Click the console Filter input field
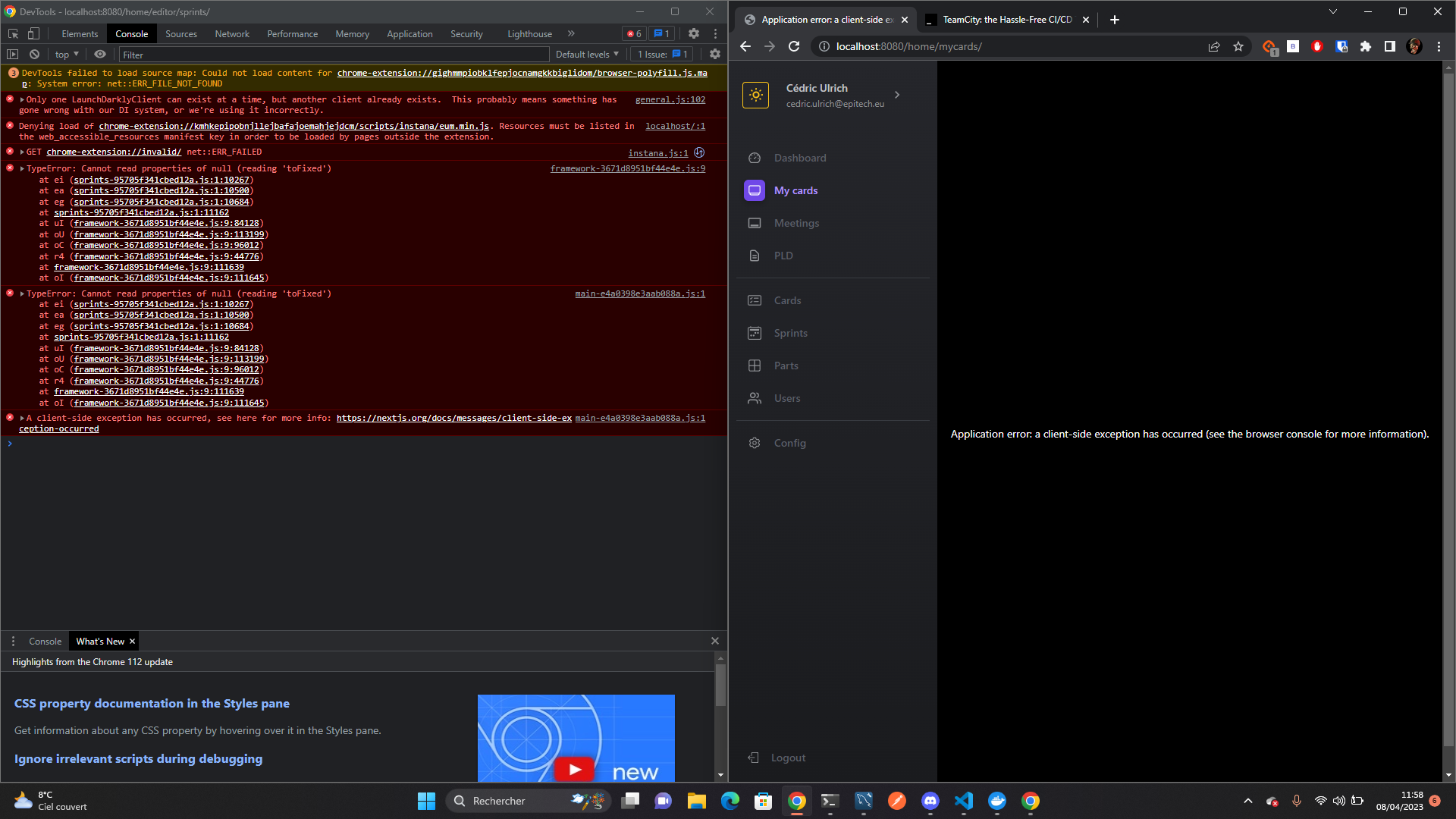This screenshot has height=819, width=1456. coord(334,55)
